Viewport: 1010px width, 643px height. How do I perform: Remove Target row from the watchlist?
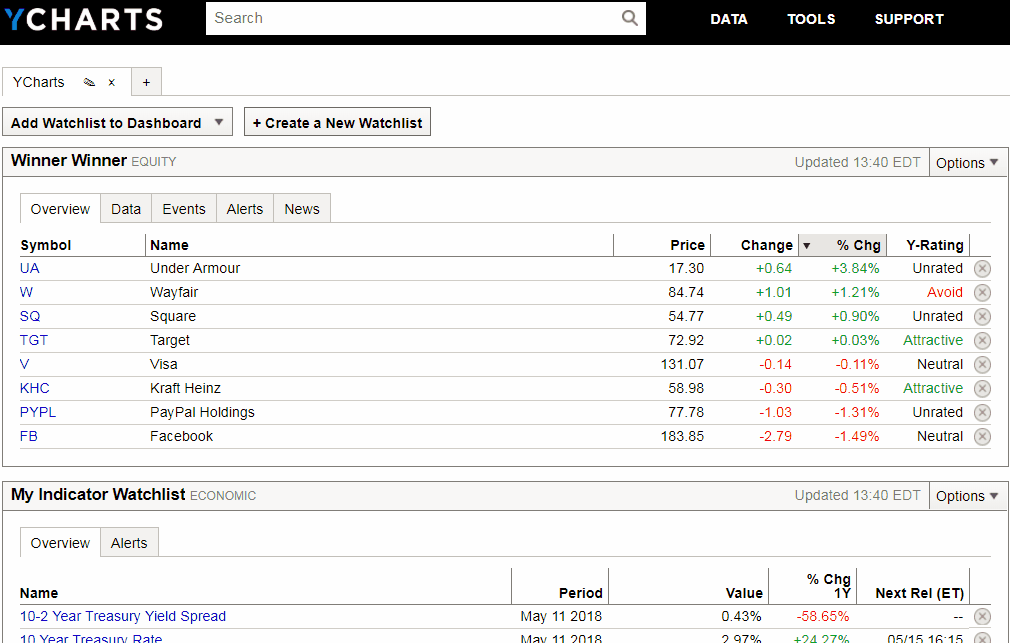click(982, 340)
